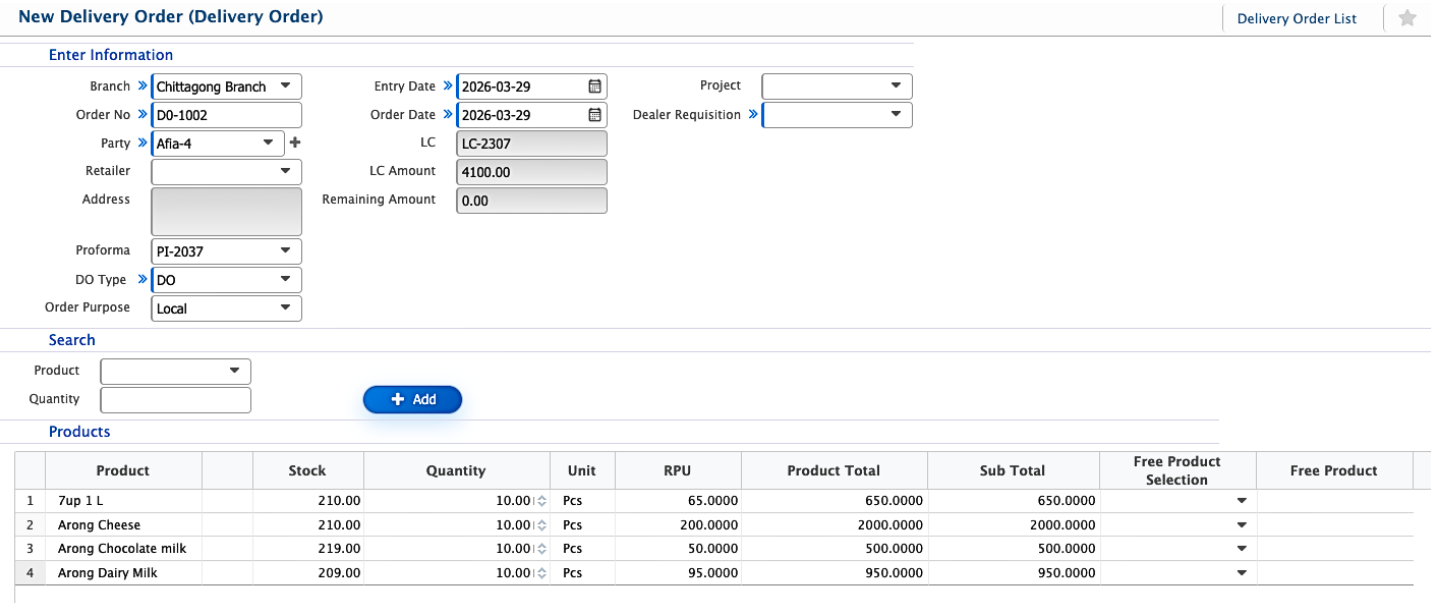The height and width of the screenshot is (603, 1431).
Task: Adjust quantity stepper for Arong Cheese
Action: [x=542, y=525]
